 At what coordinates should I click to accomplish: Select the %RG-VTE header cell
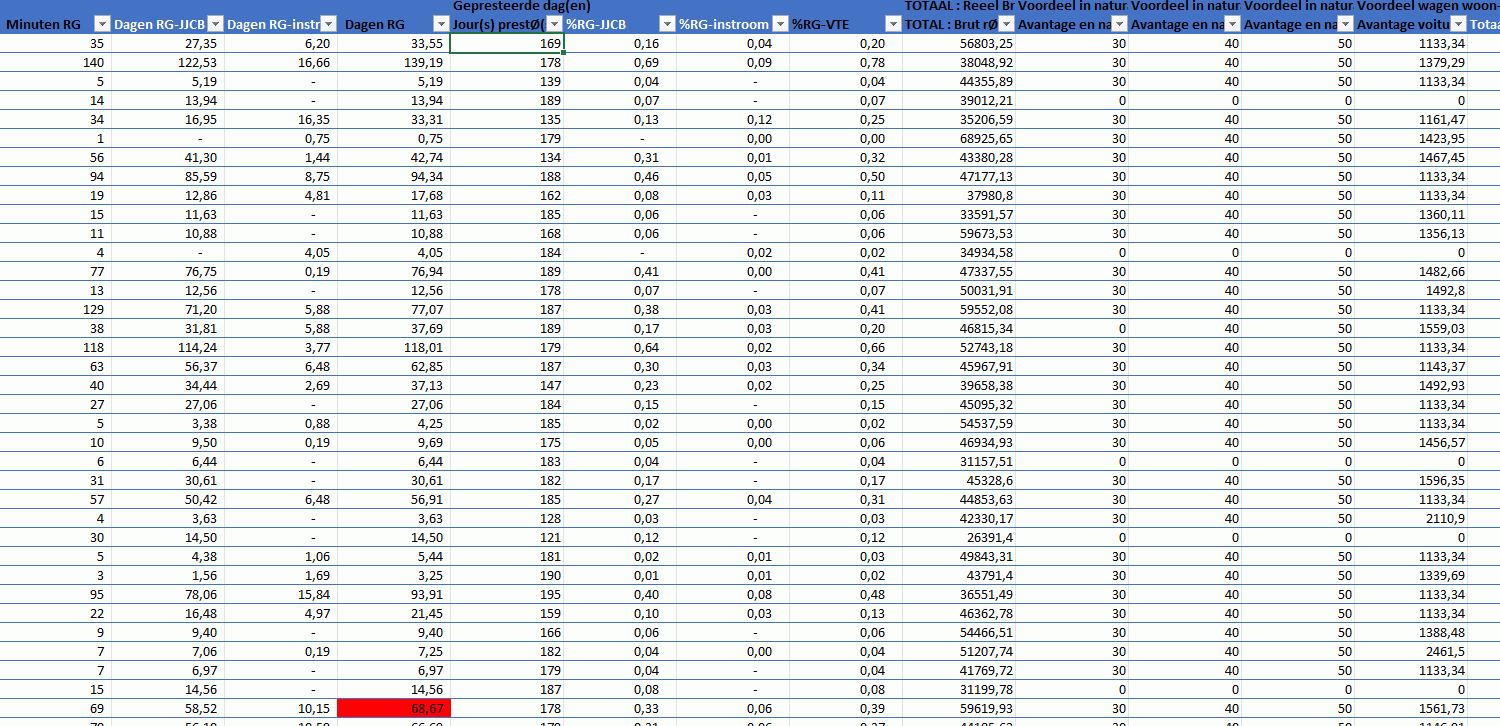846,24
